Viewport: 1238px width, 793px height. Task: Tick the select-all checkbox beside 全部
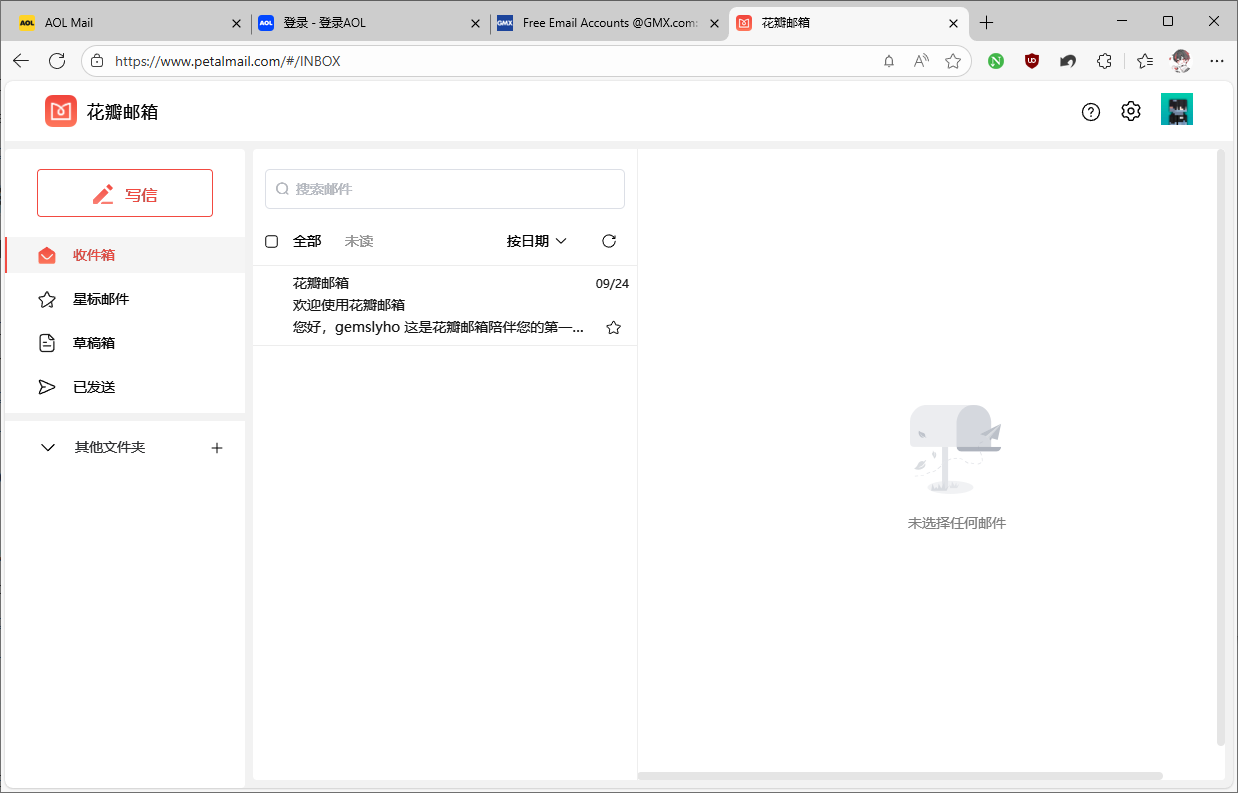point(271,241)
